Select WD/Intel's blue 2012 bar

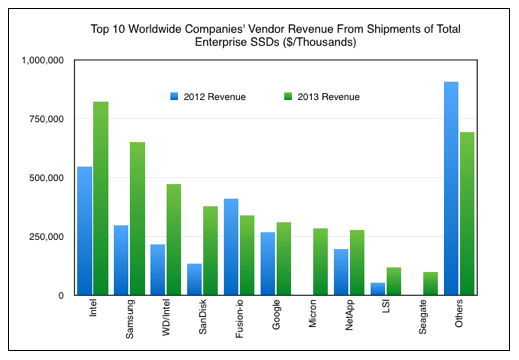[158, 270]
